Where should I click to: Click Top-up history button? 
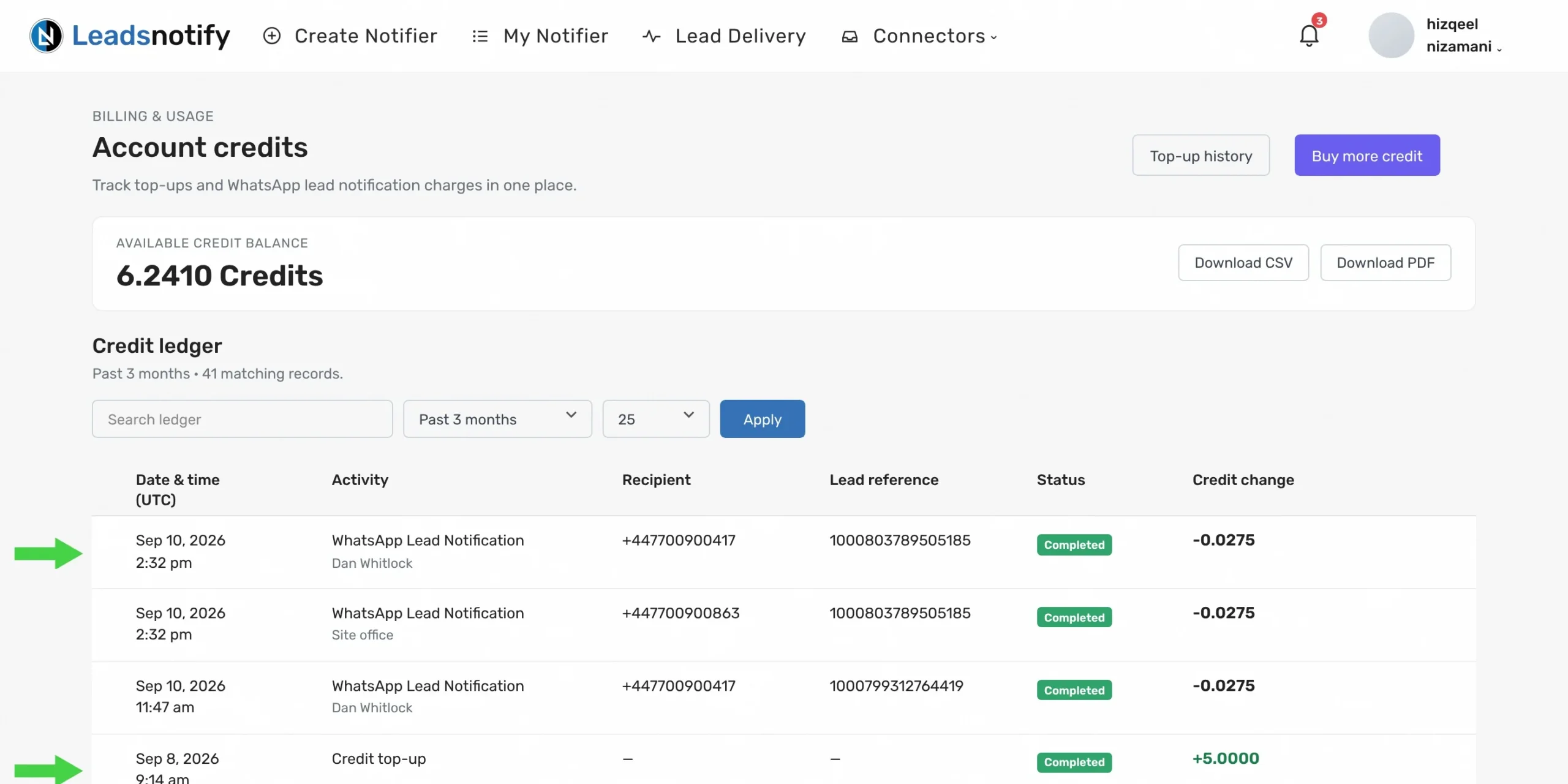tap(1200, 156)
